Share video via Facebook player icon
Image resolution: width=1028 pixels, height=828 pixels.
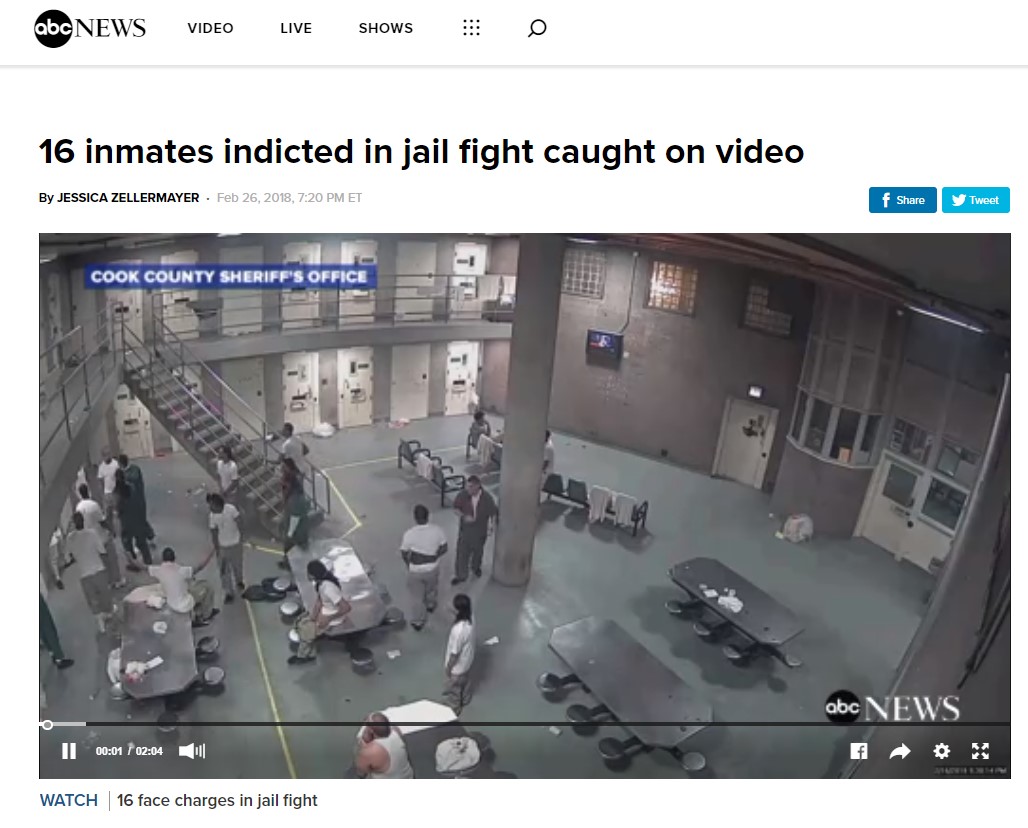(859, 751)
